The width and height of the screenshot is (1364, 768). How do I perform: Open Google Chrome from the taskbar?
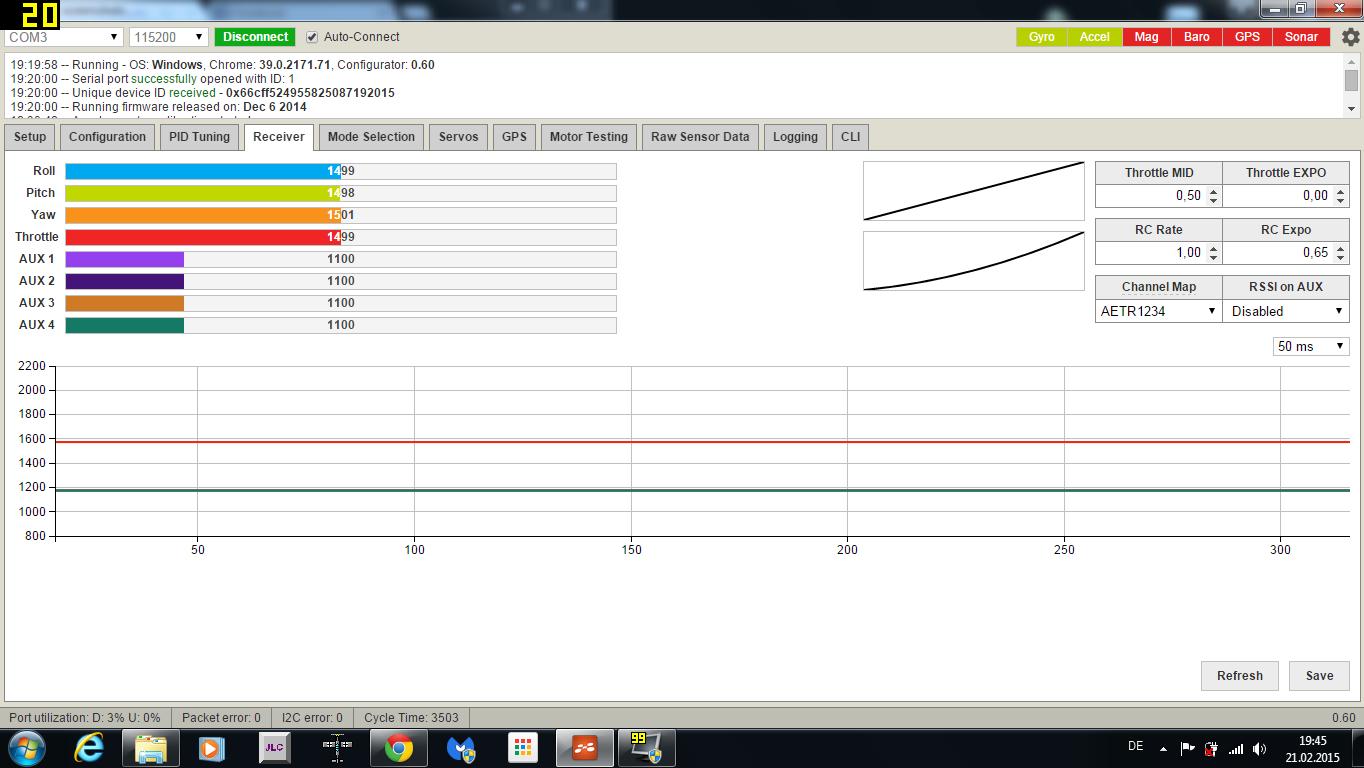[399, 748]
